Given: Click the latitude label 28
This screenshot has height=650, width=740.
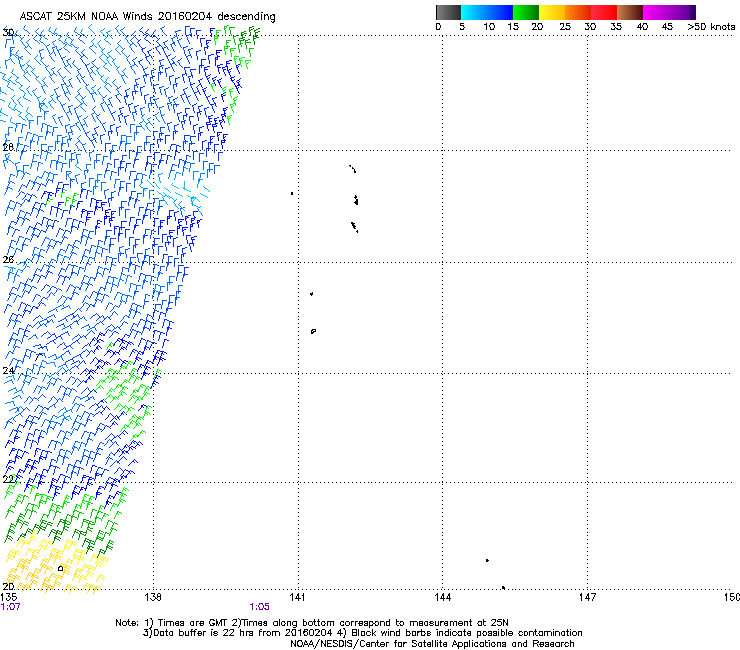Looking at the screenshot, I should pyautogui.click(x=8, y=147).
